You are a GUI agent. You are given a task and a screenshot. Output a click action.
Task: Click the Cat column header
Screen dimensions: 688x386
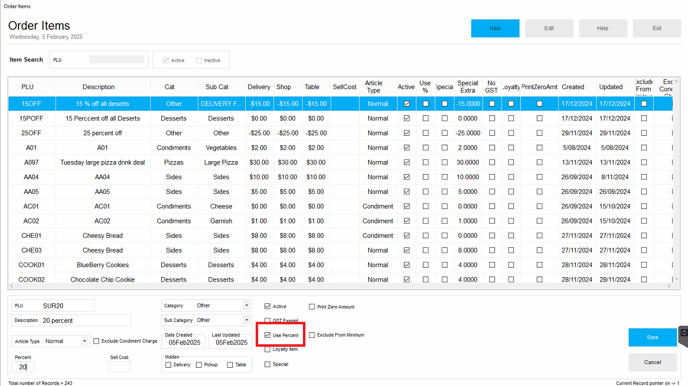click(169, 87)
